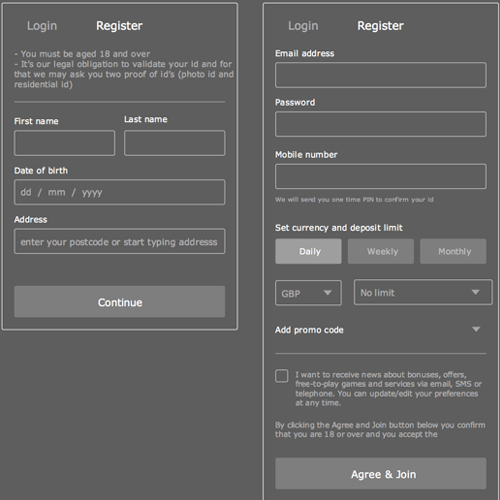Select Register tab in left panel

click(x=119, y=26)
